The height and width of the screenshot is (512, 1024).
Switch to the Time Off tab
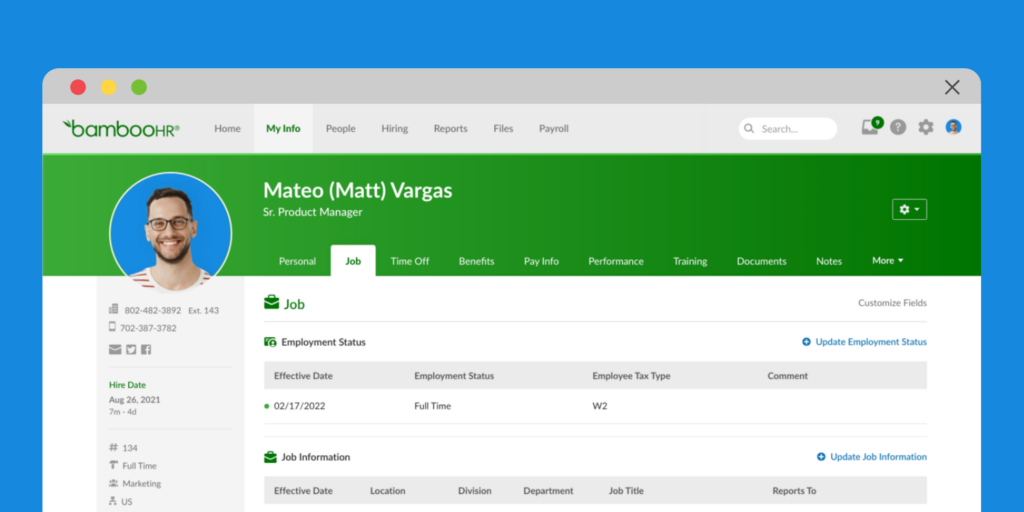click(x=409, y=261)
